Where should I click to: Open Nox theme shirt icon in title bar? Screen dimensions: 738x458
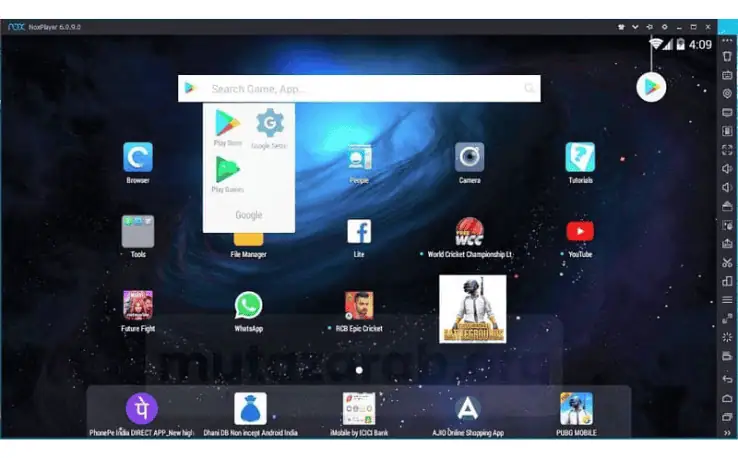pos(621,27)
